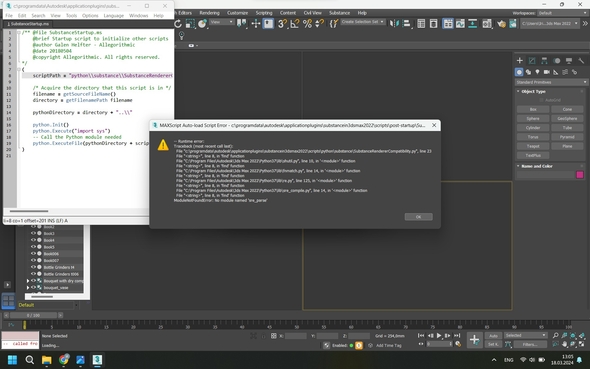The height and width of the screenshot is (369, 590).
Task: Open the Motion panel tab icon
Action: click(557, 61)
